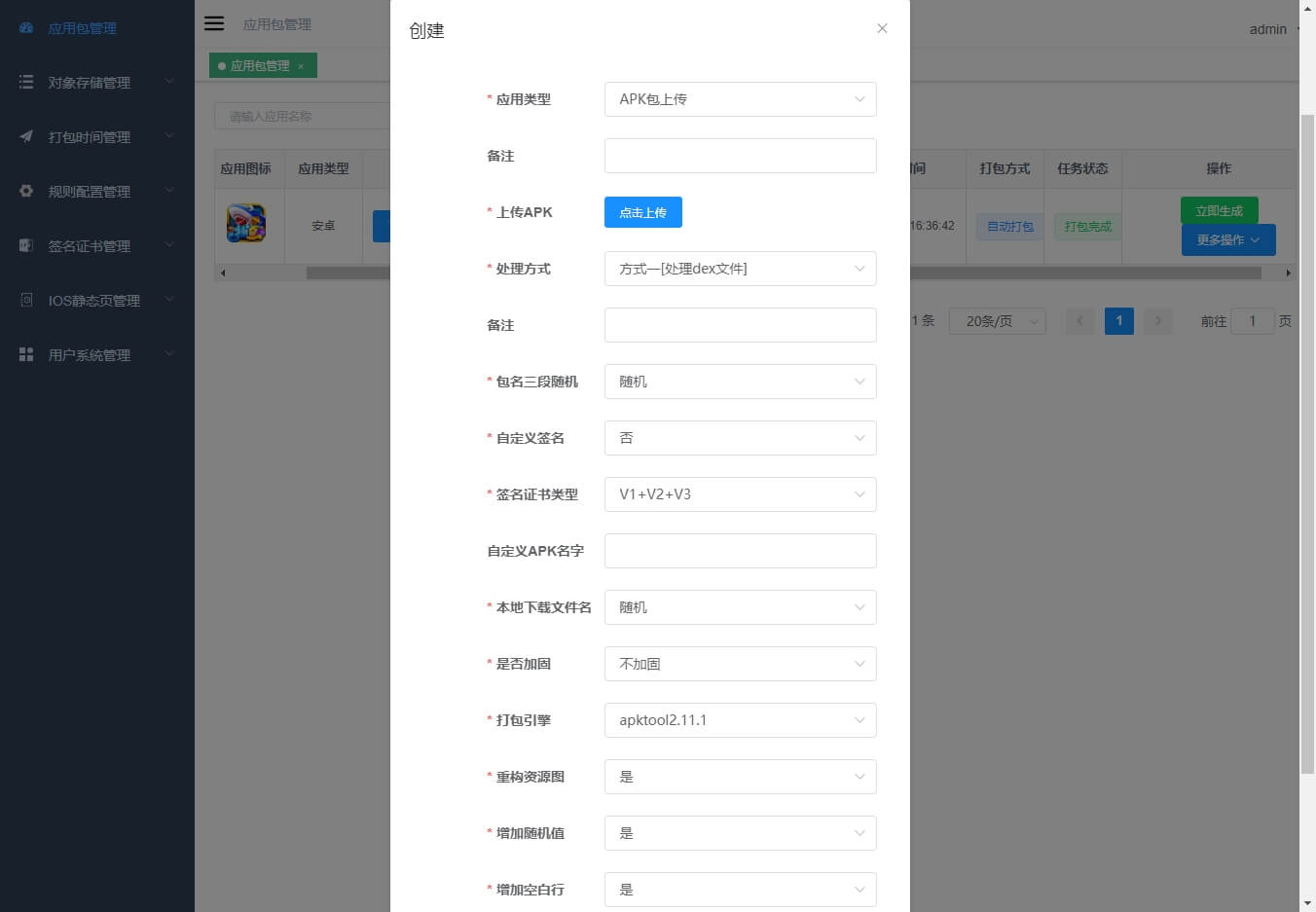Click the 用户系统管理 grid icon
The image size is (1316, 912).
coord(26,355)
